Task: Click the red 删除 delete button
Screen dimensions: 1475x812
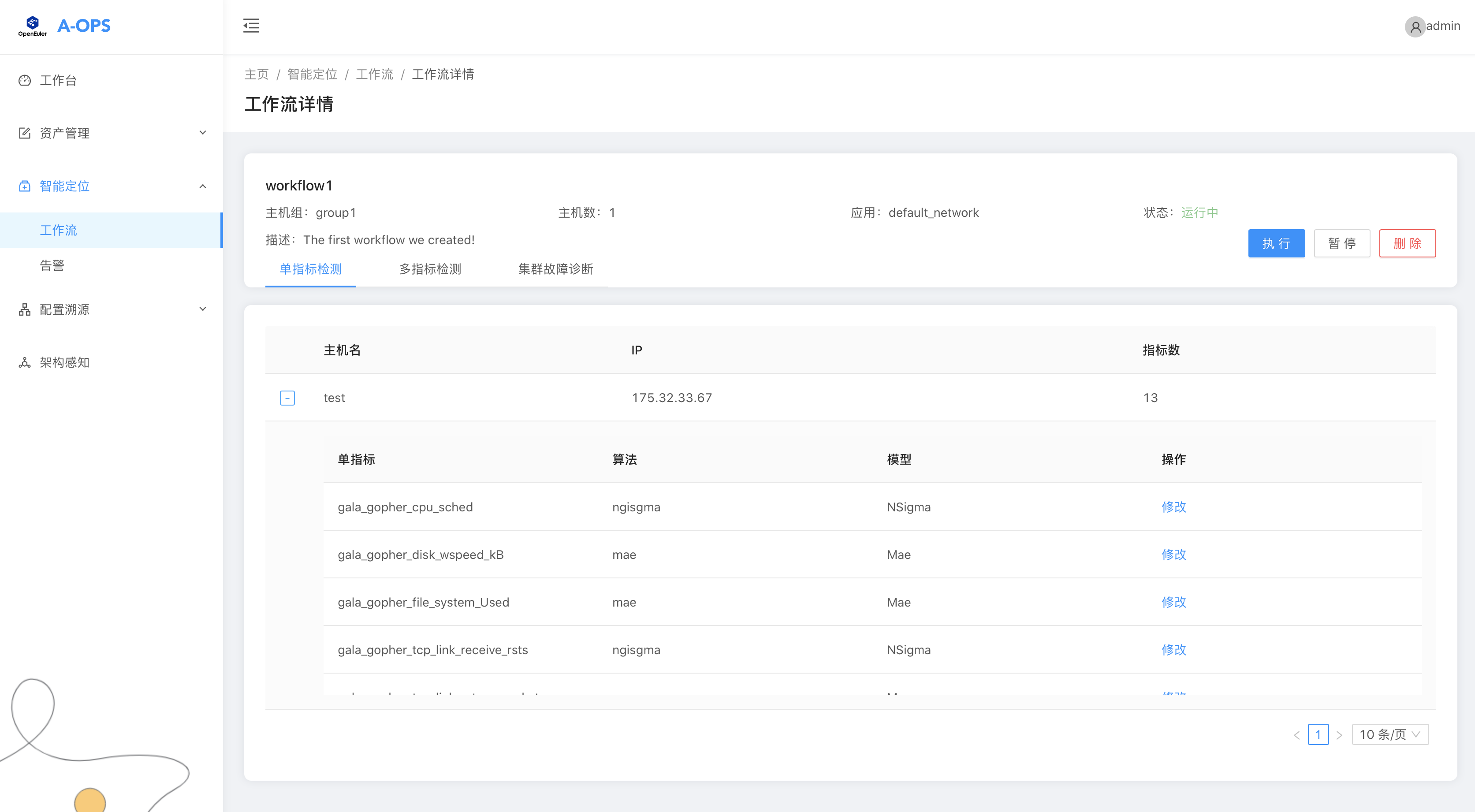Action: pyautogui.click(x=1407, y=243)
